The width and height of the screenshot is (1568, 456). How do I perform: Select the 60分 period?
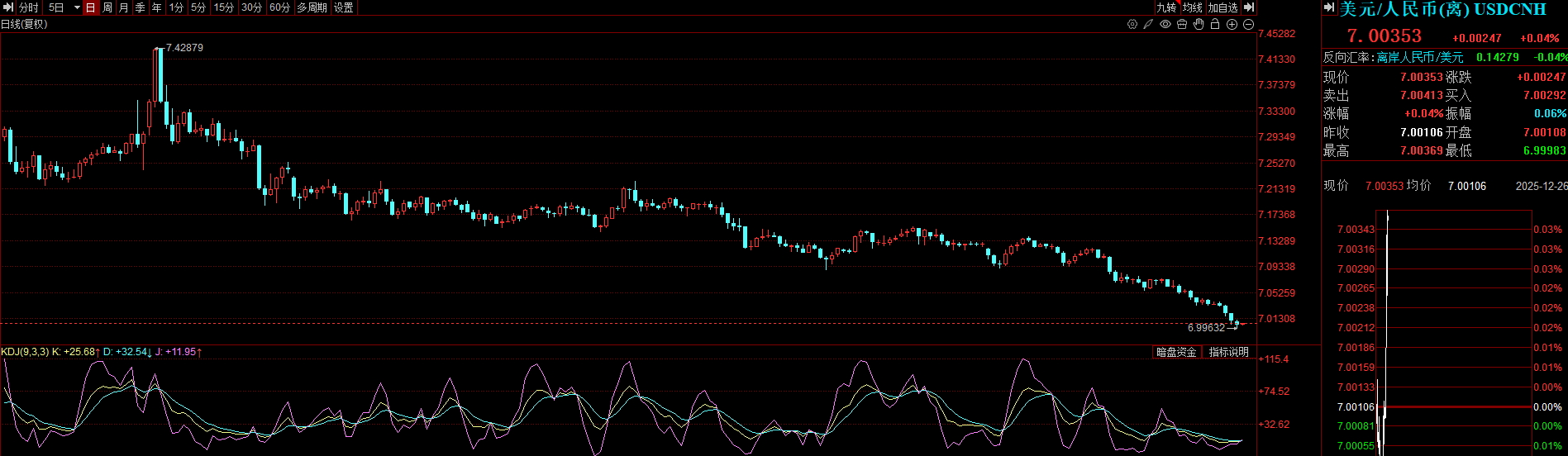pos(280,7)
